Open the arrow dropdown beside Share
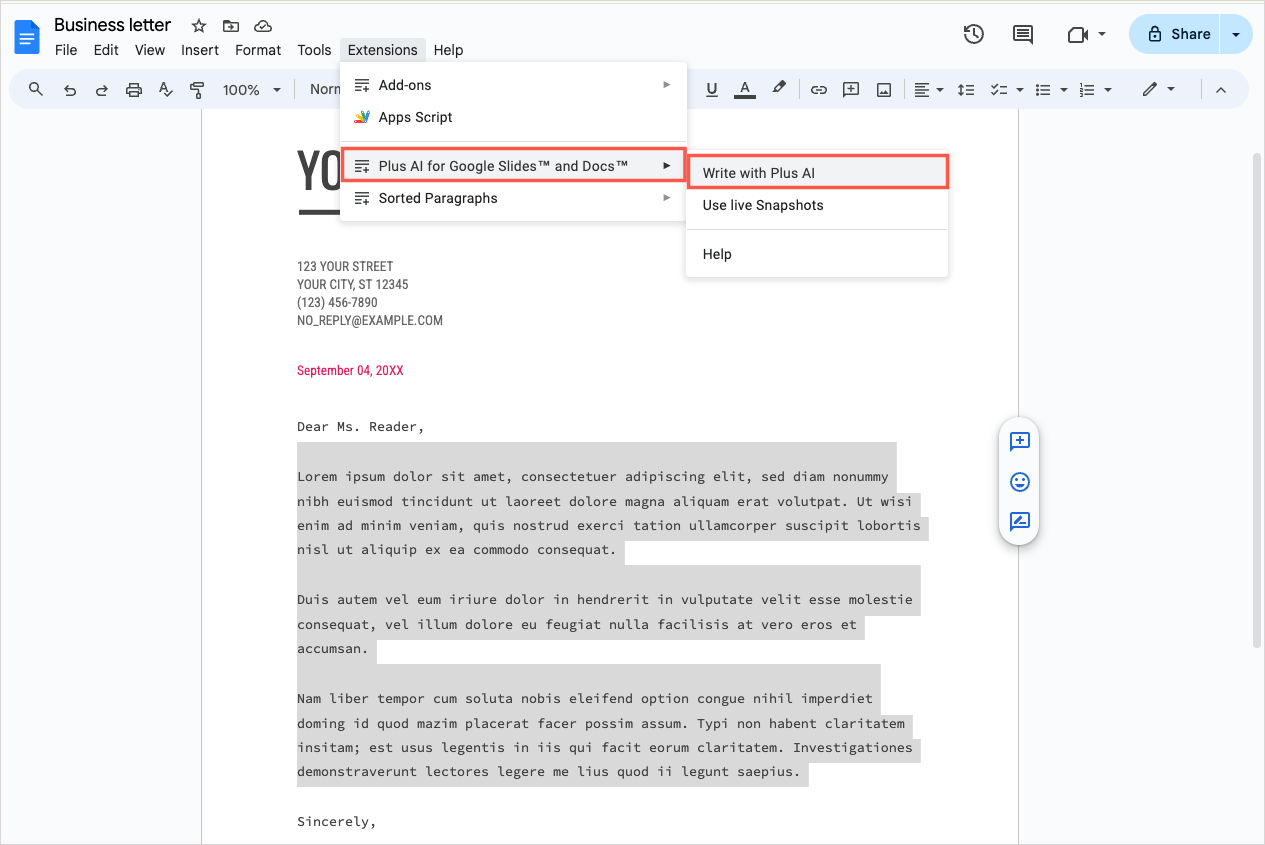Screen dimensions: 1265x845 click(1237, 34)
